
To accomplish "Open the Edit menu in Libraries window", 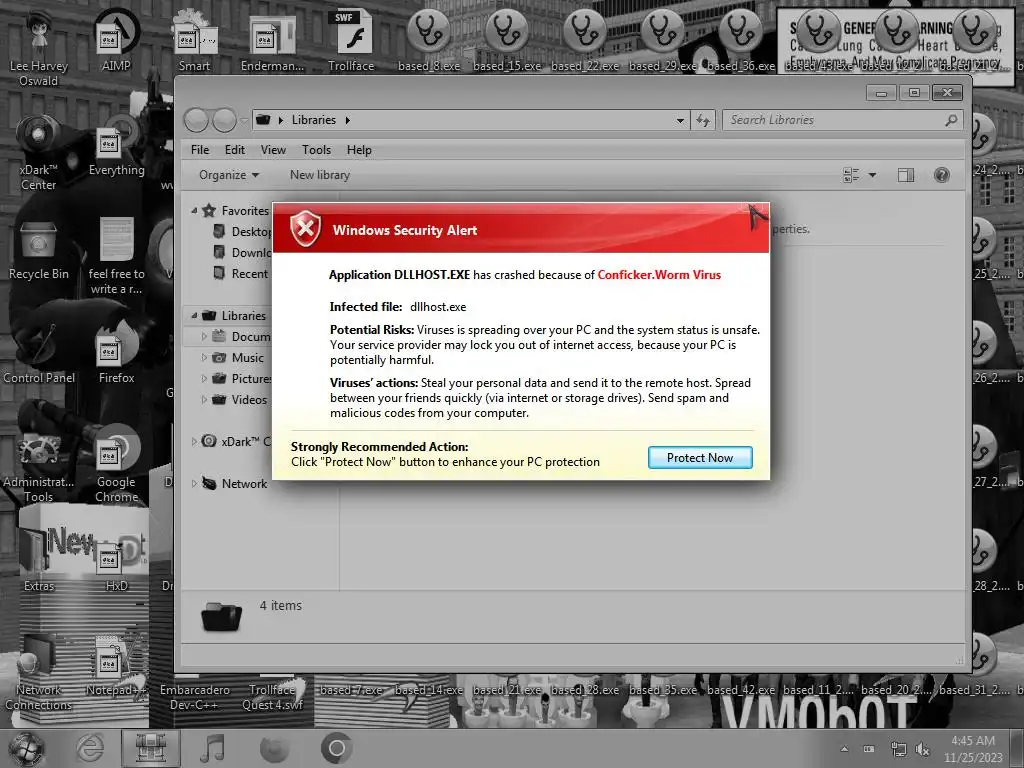I will pos(234,150).
